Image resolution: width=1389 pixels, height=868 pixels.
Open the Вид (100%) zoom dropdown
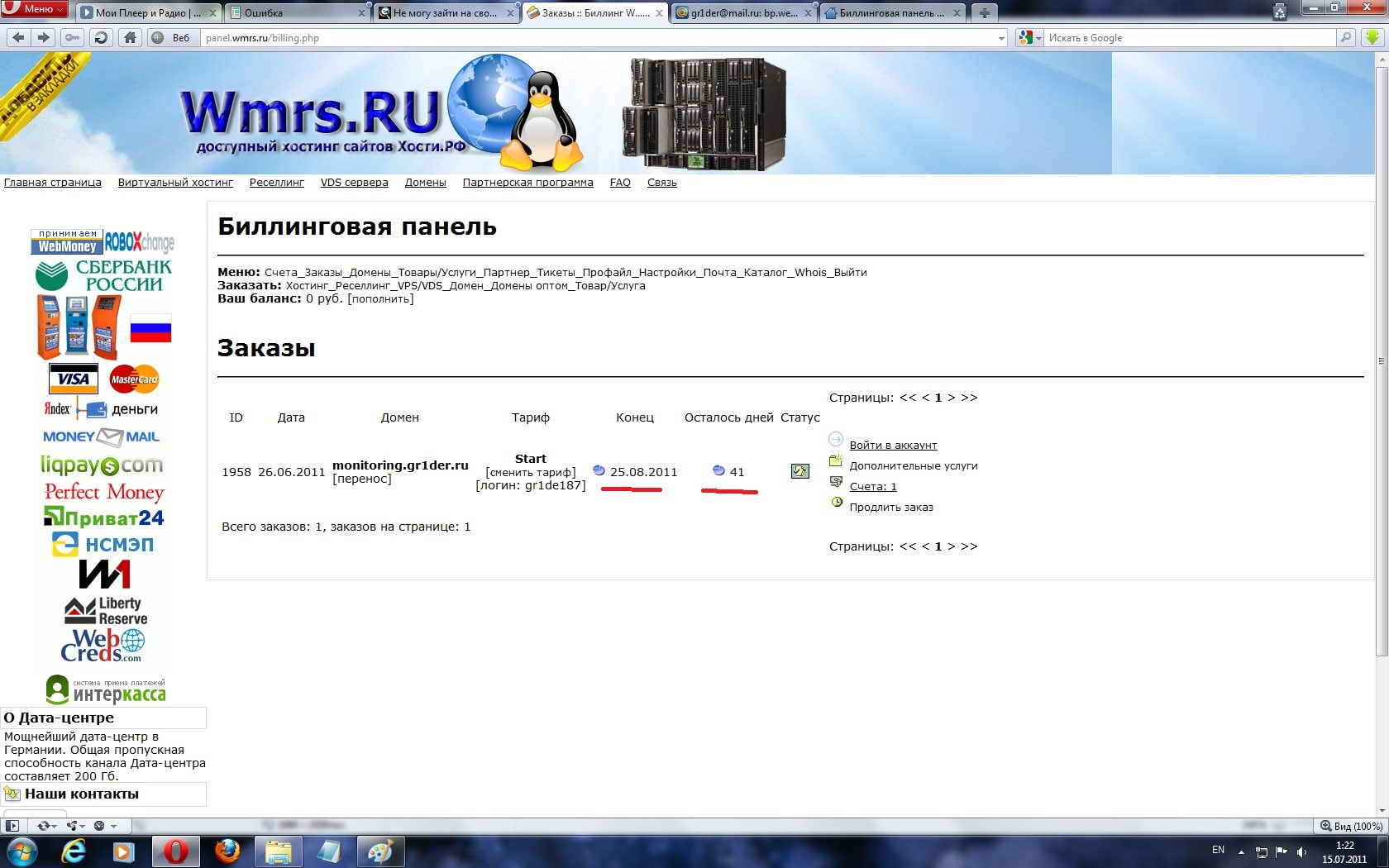click(1350, 826)
